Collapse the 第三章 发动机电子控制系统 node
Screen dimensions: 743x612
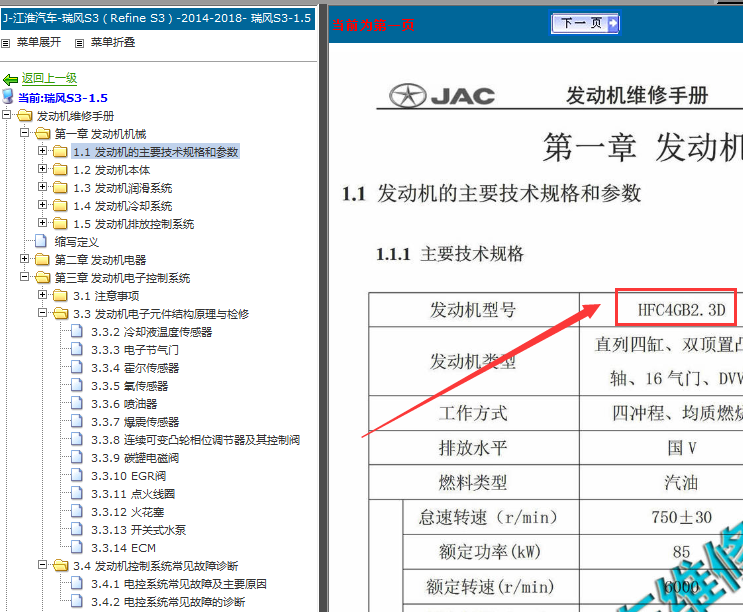point(25,277)
